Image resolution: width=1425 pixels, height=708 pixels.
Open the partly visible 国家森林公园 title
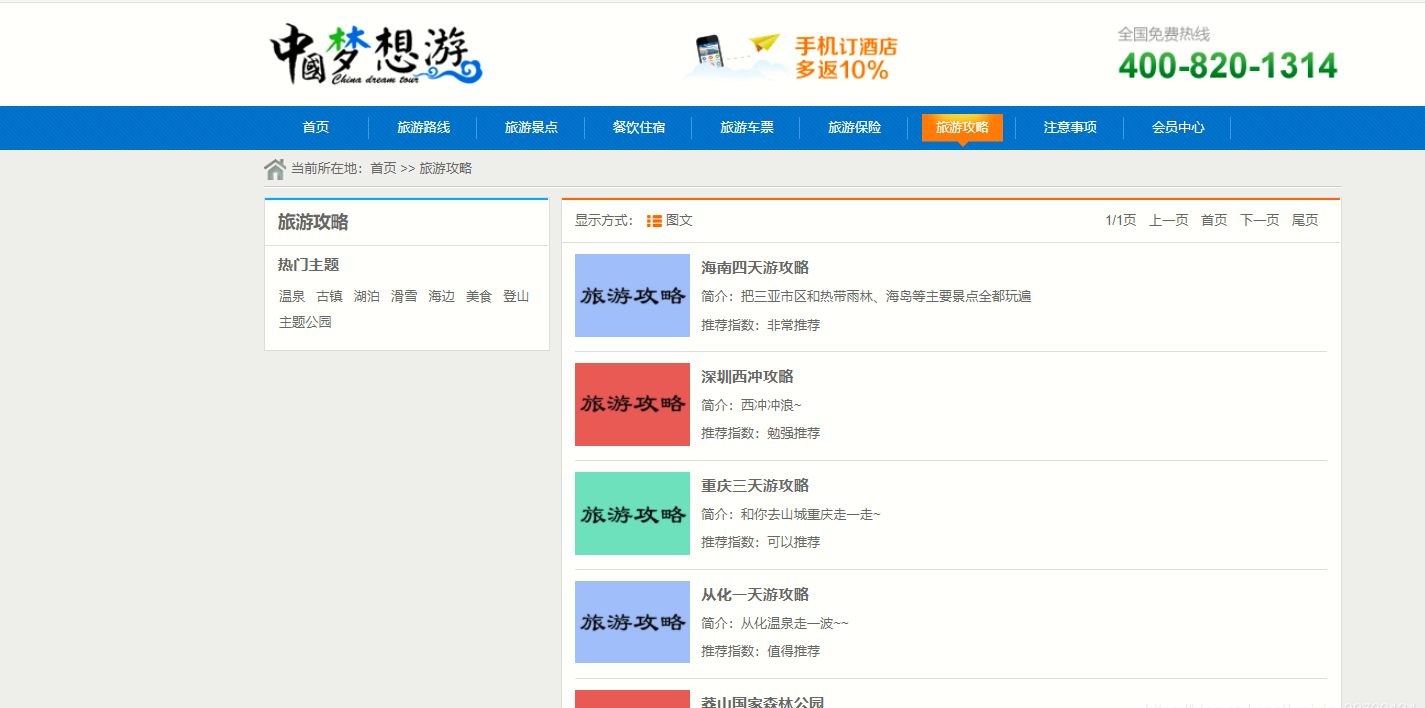coord(763,702)
